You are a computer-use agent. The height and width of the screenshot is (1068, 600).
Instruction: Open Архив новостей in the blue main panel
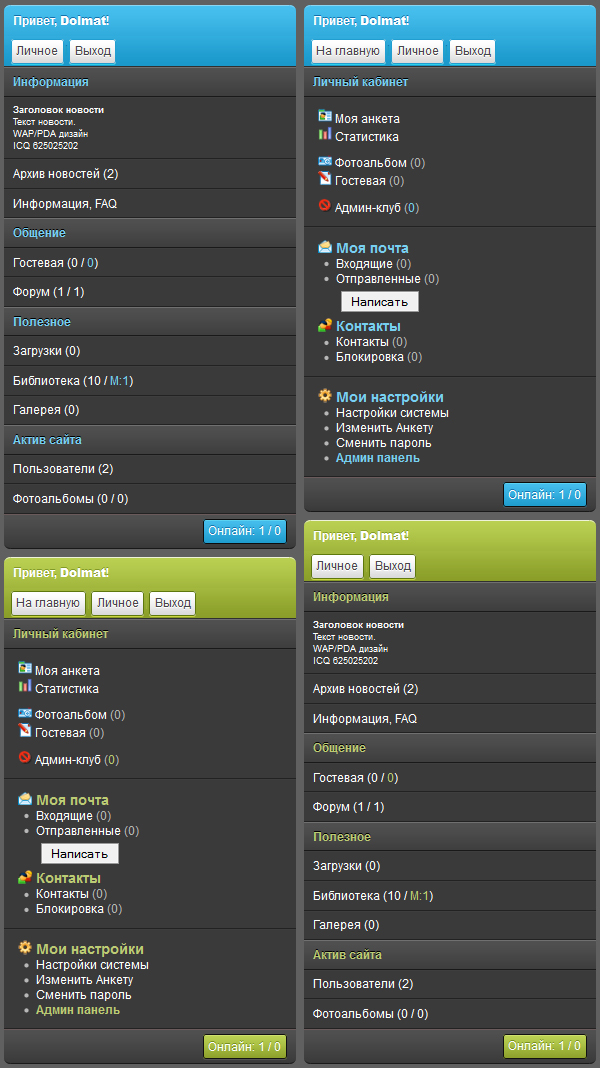click(65, 174)
